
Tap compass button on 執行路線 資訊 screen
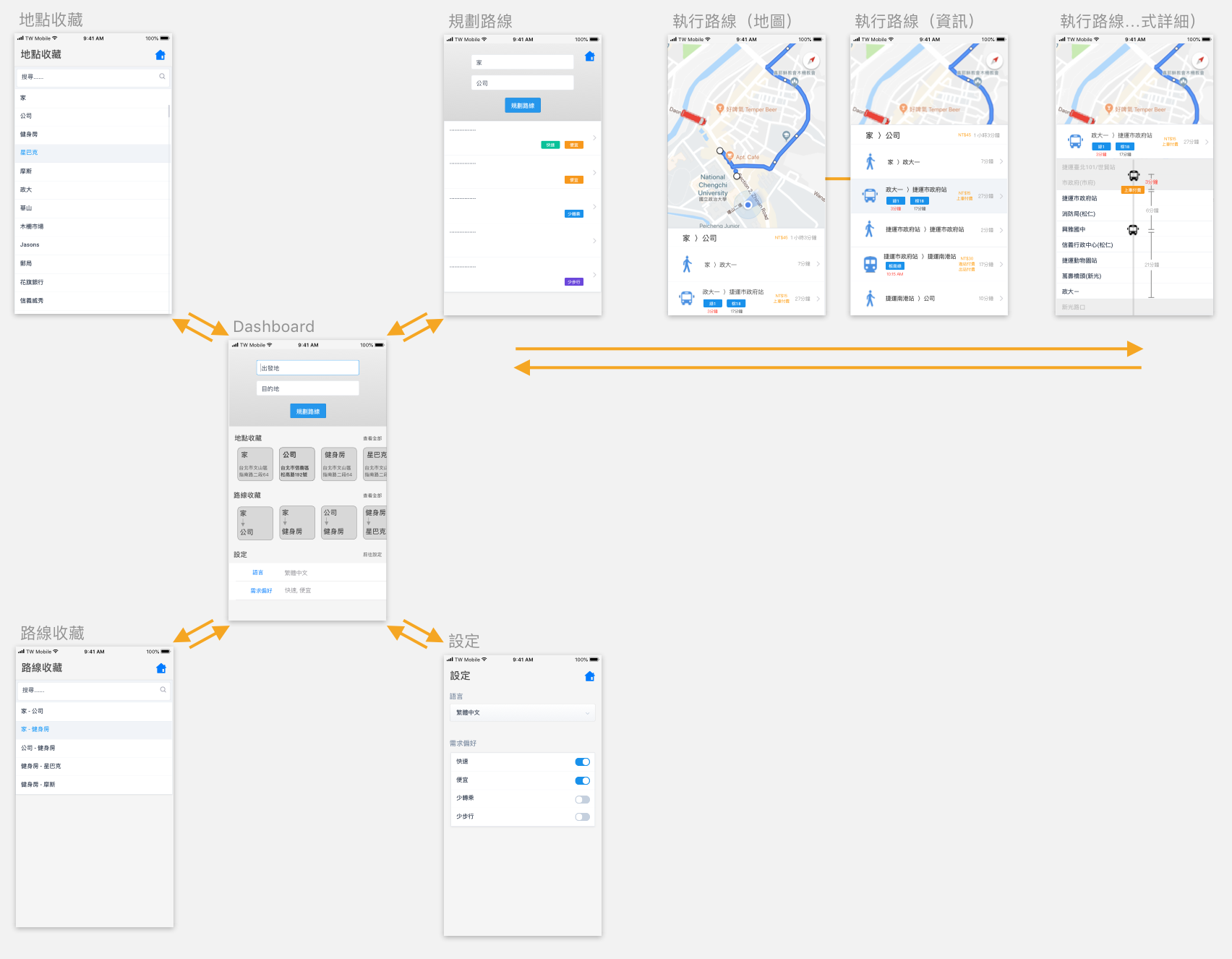[x=995, y=60]
